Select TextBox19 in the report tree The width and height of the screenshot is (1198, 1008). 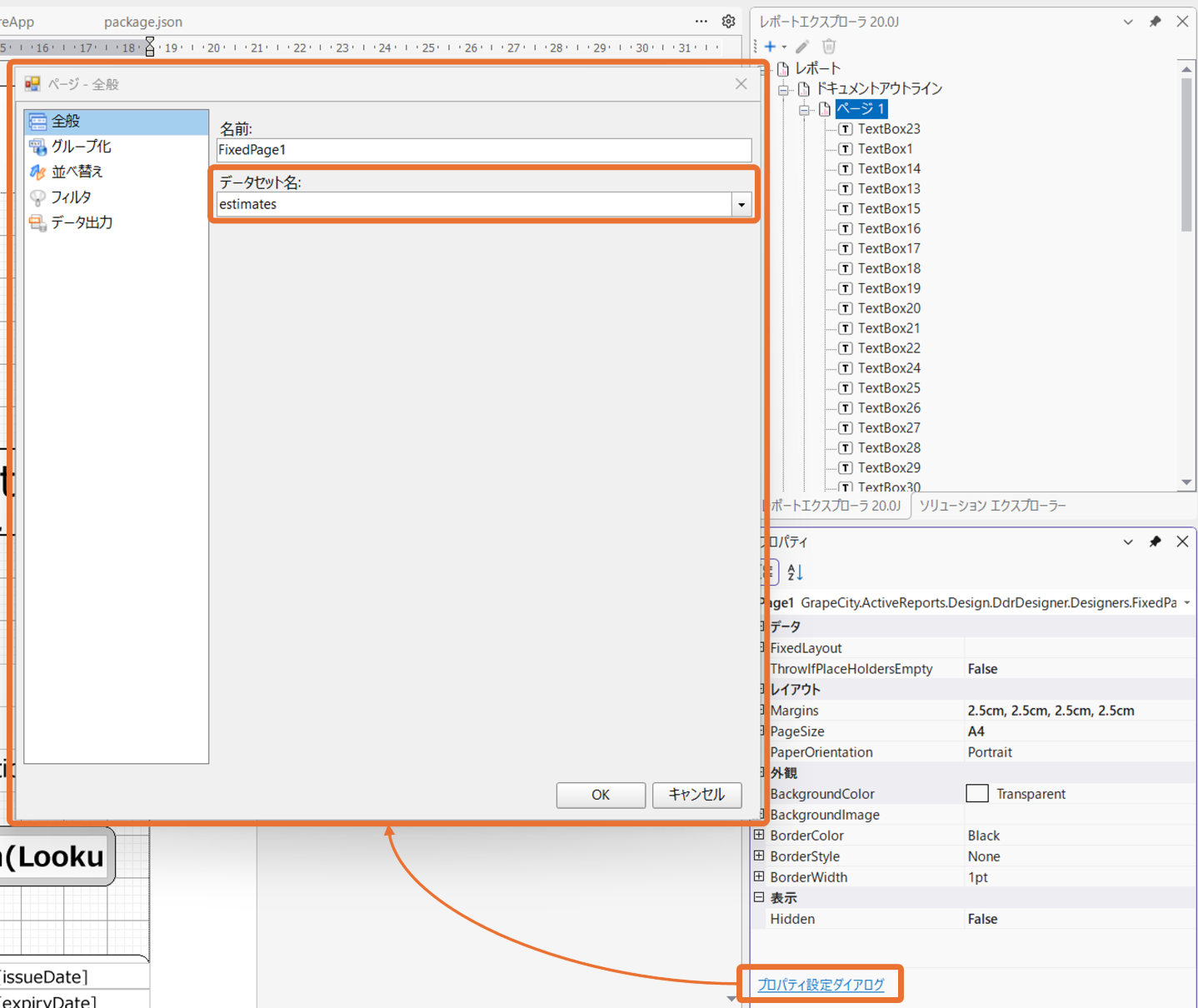889,289
